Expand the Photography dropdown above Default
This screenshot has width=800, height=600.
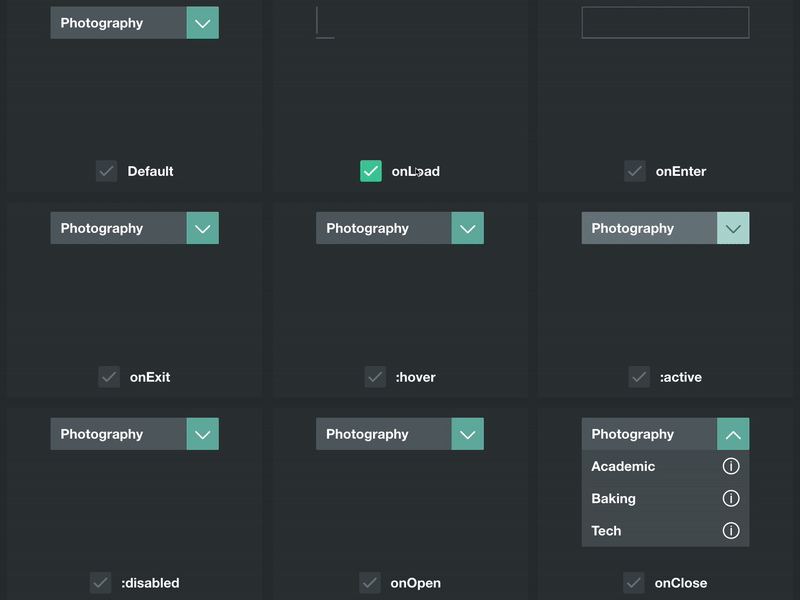202,23
